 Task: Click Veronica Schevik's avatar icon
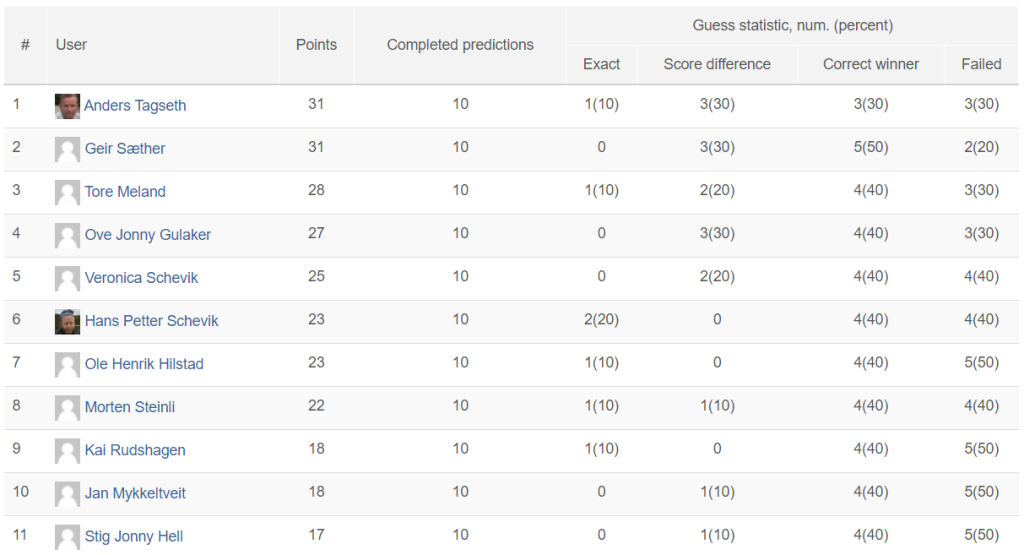tap(67, 278)
